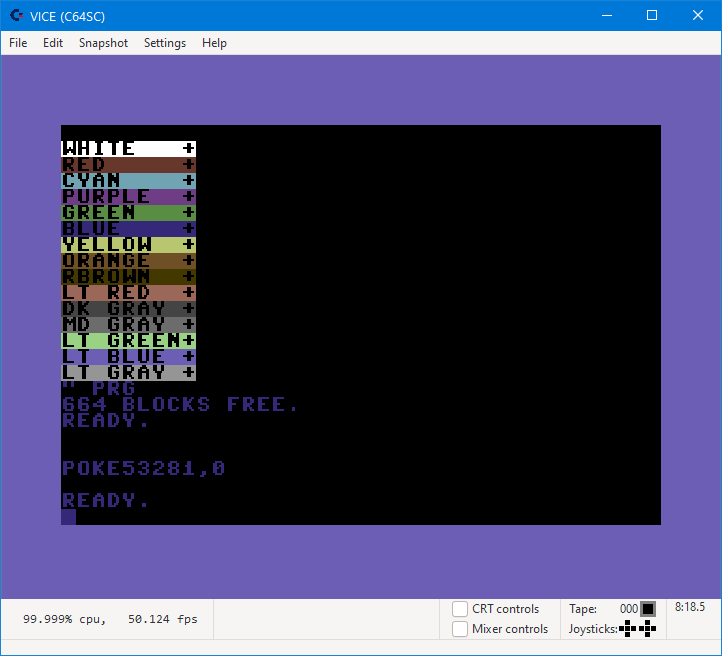Screen dimensions: 722x656
Task: Open the Help menu
Action: [x=214, y=43]
